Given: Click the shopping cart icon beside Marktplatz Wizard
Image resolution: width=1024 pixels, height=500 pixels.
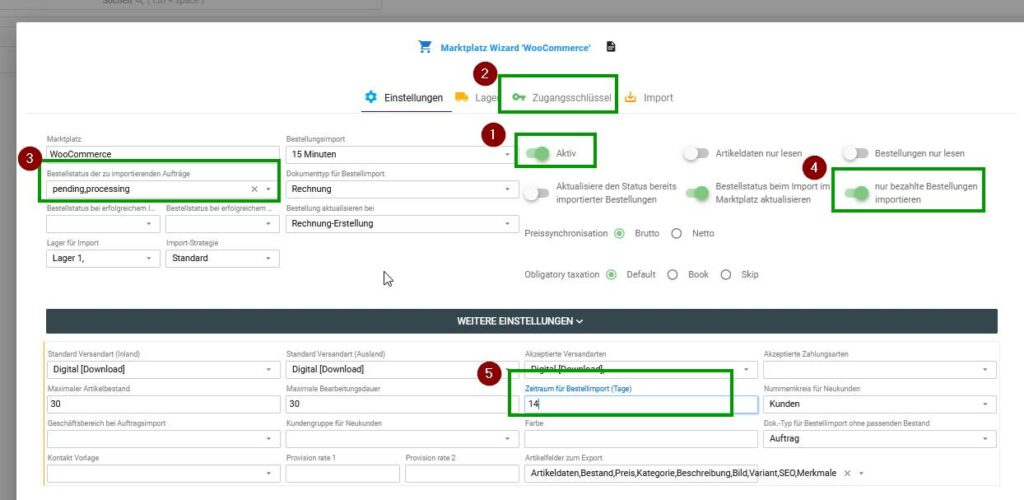Looking at the screenshot, I should [x=425, y=47].
